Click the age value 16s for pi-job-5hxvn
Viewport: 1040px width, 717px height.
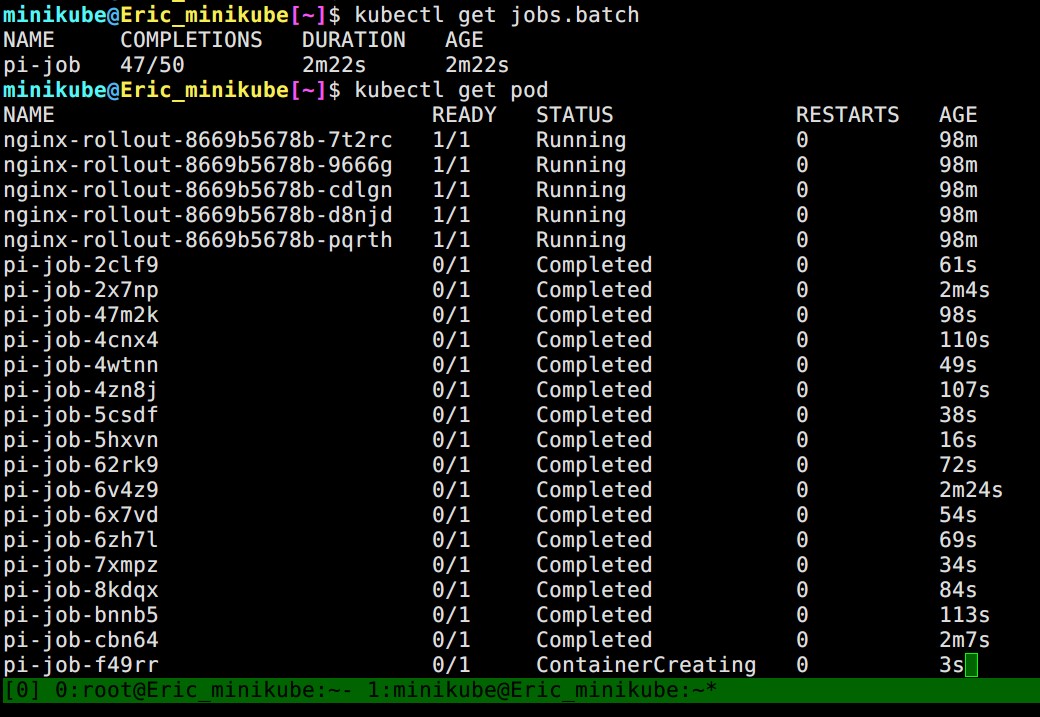pos(958,440)
